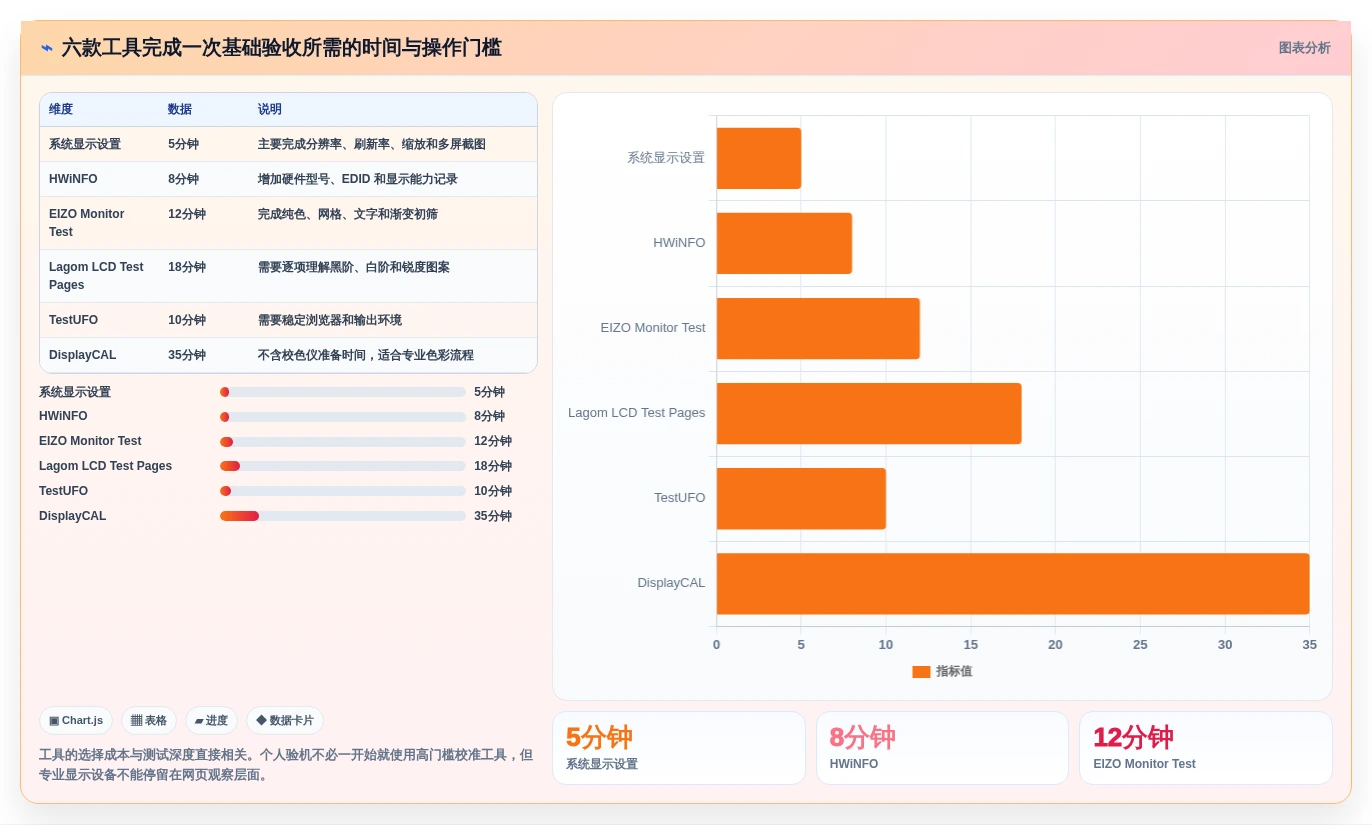This screenshot has width=1372, height=825.
Task: Click the TestUFO chart axis label
Action: click(680, 498)
